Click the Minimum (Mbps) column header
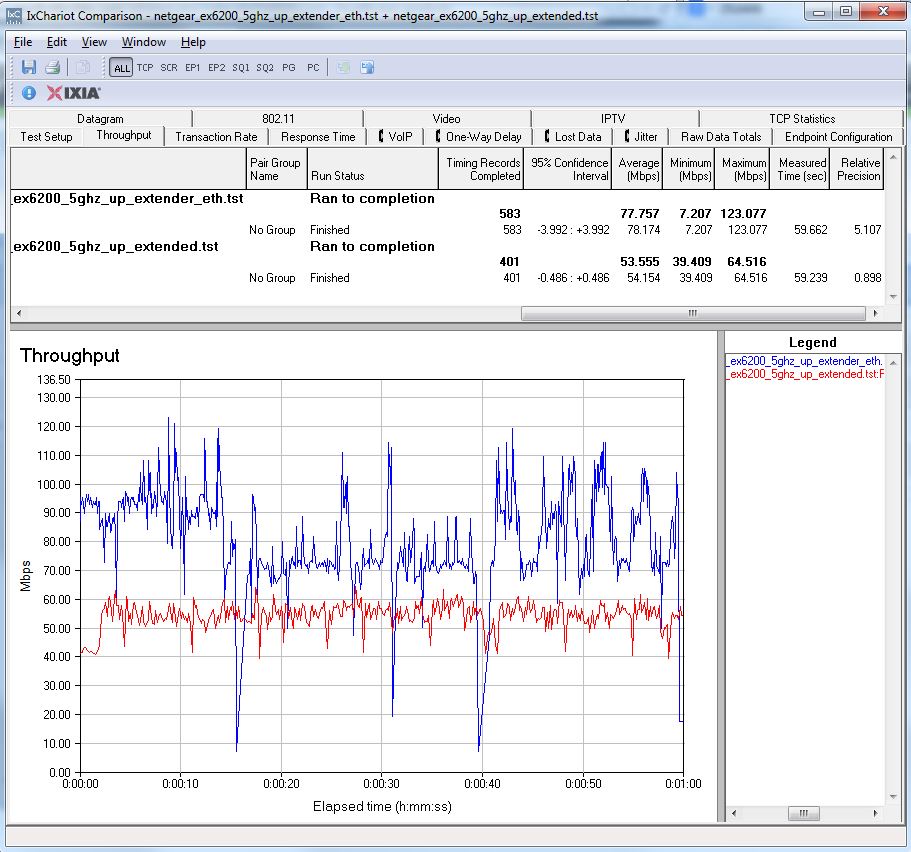This screenshot has width=911, height=852. point(688,169)
